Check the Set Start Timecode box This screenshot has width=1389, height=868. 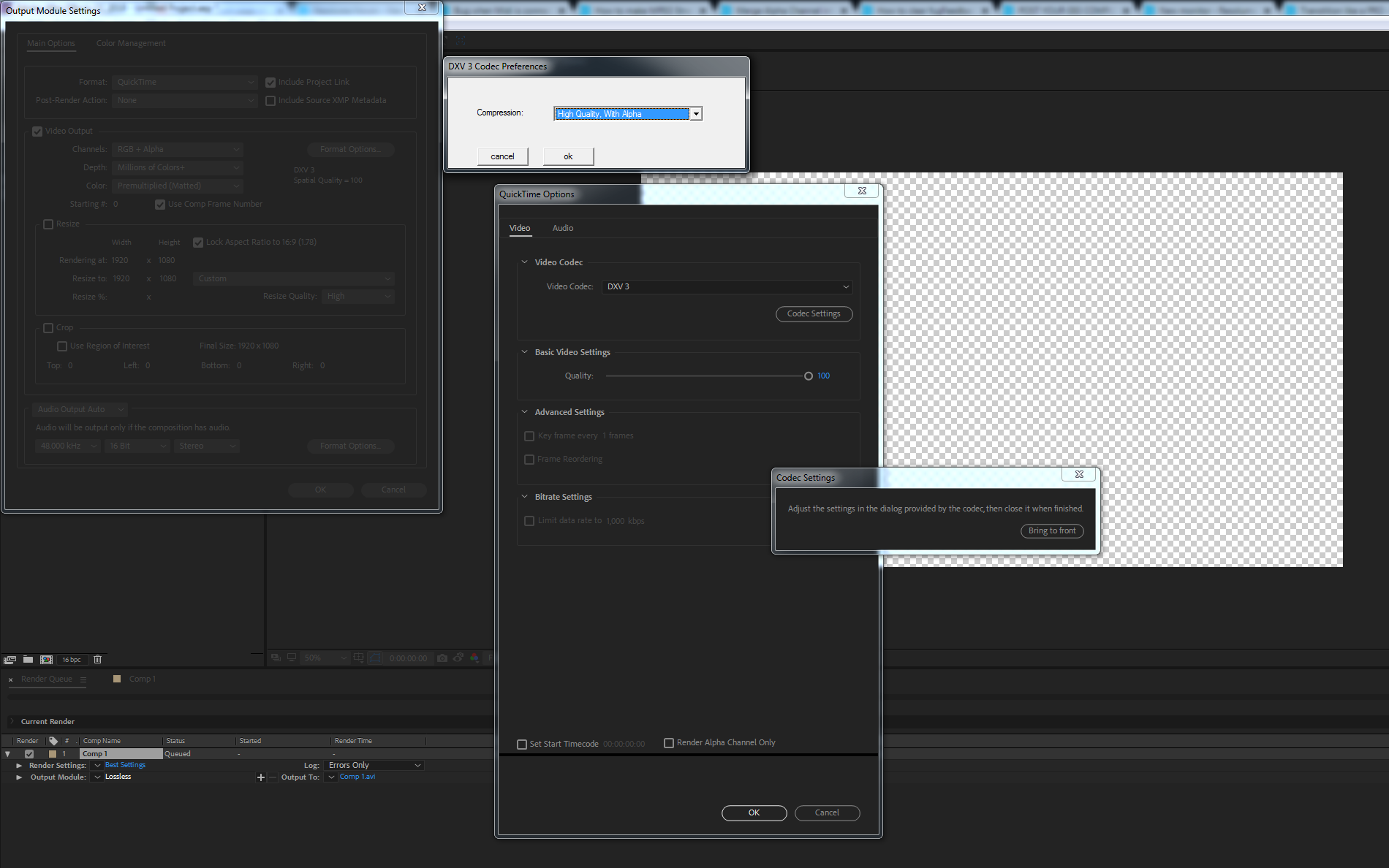[522, 745]
